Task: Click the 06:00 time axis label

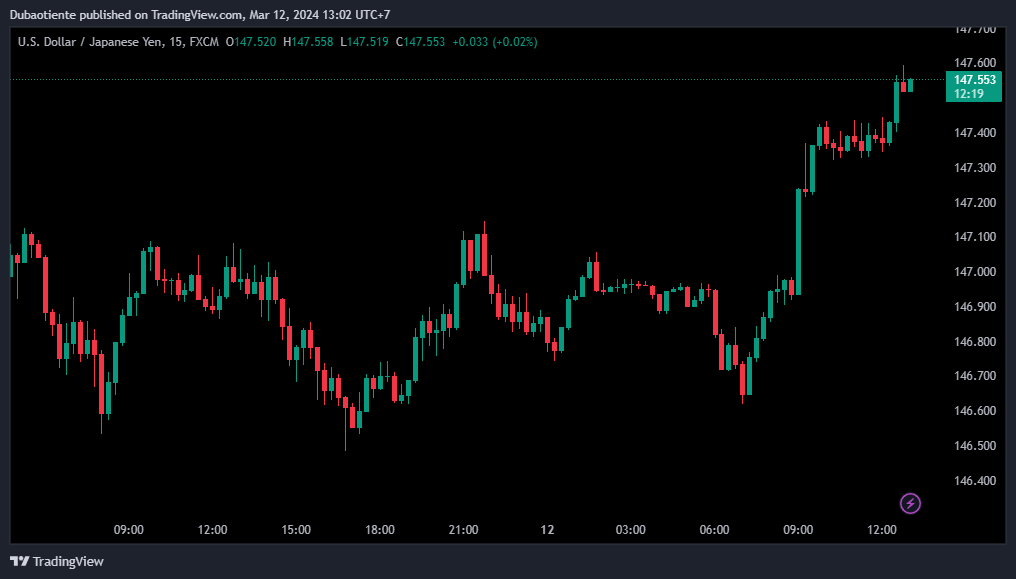Action: (x=714, y=530)
